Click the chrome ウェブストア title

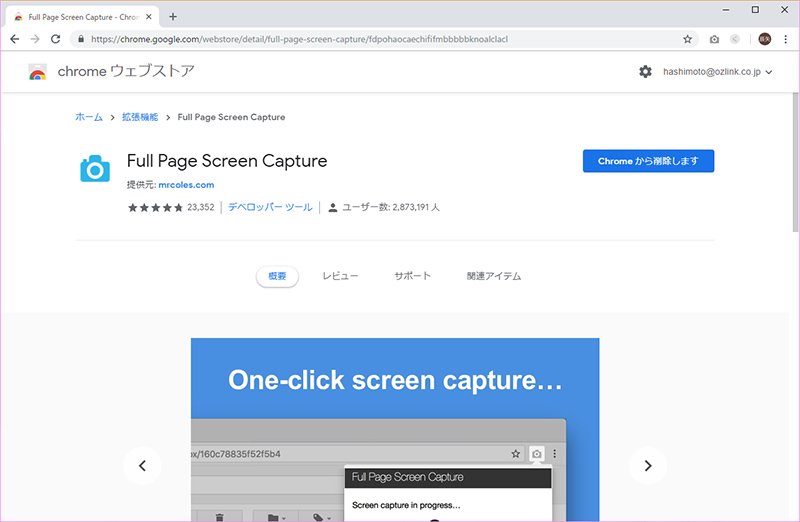126,71
